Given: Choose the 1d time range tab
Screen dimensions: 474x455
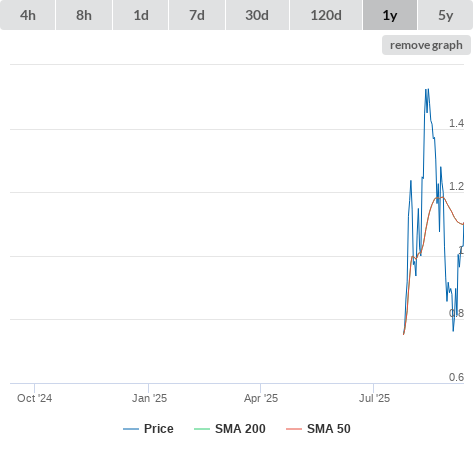Looking at the screenshot, I should (x=141, y=15).
